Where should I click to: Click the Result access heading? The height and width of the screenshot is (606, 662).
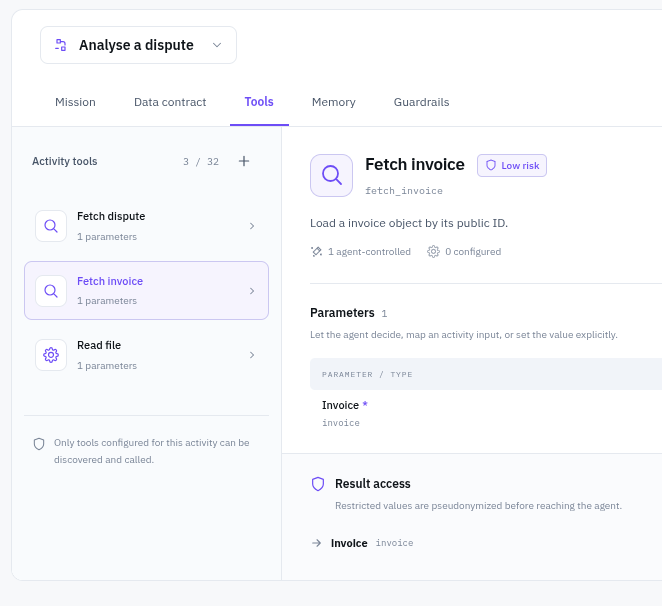[372, 484]
